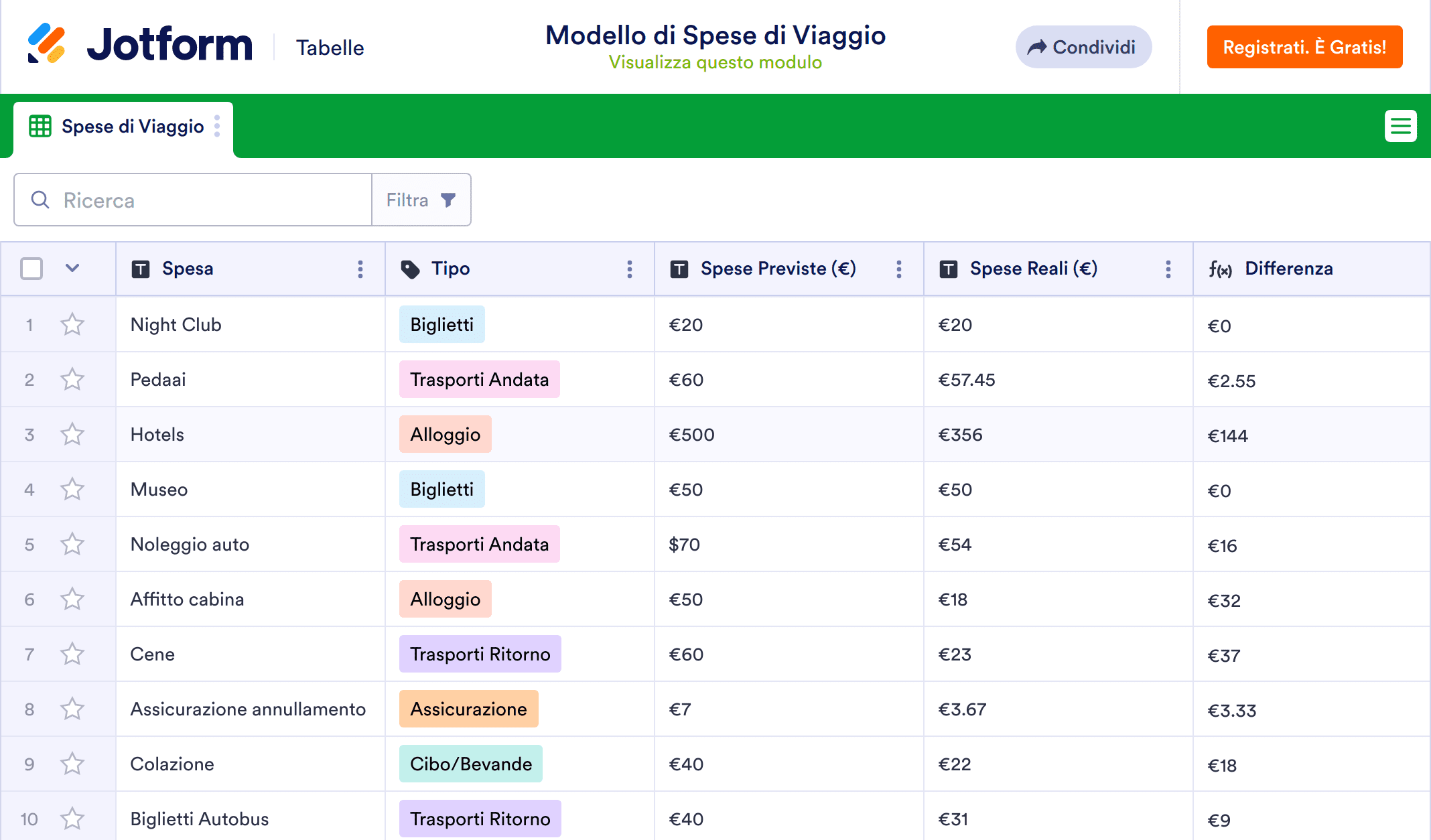Click Registrati. È Gratis! button

(x=1304, y=47)
